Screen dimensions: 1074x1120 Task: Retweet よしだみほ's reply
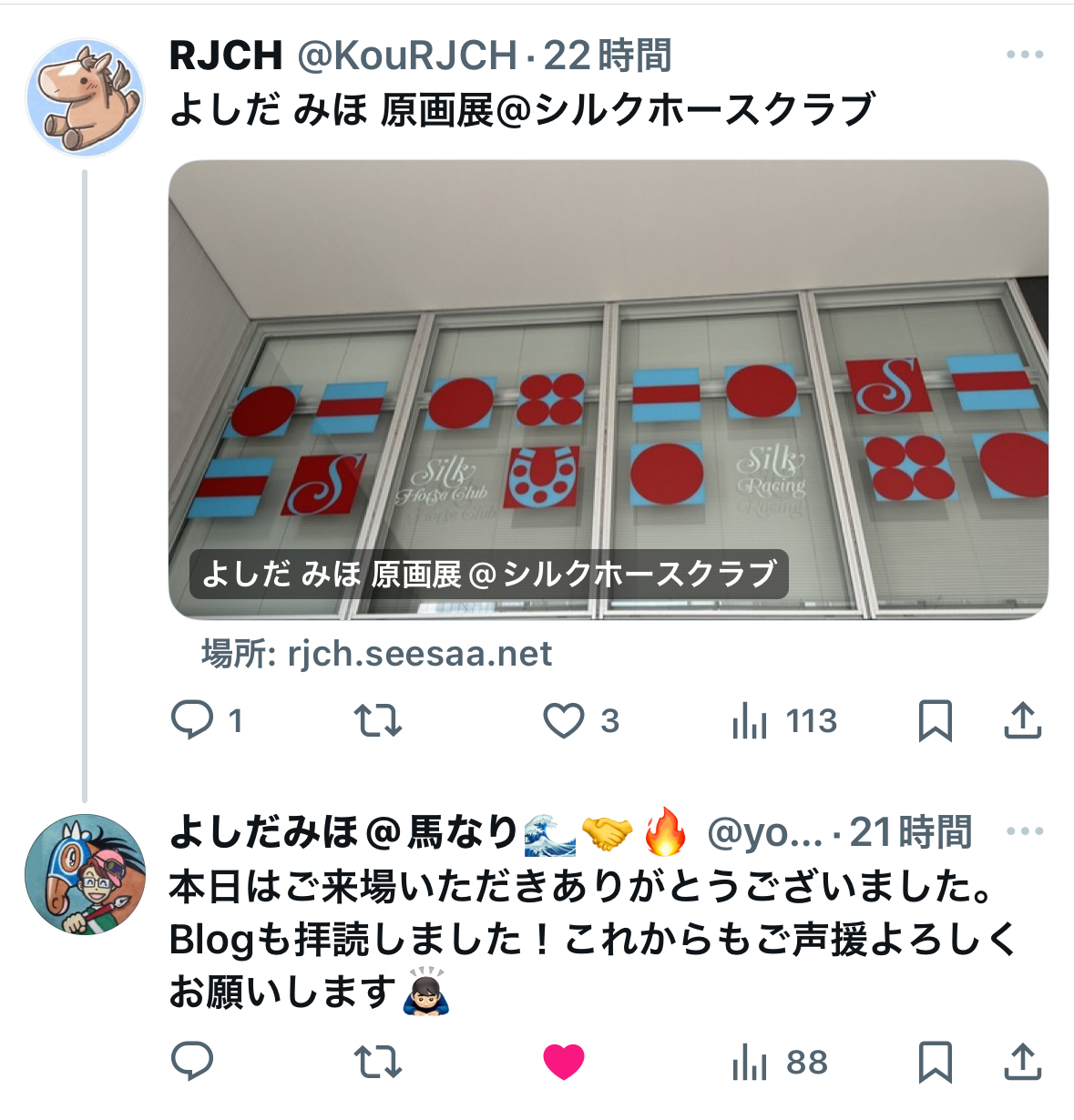pos(378,1061)
